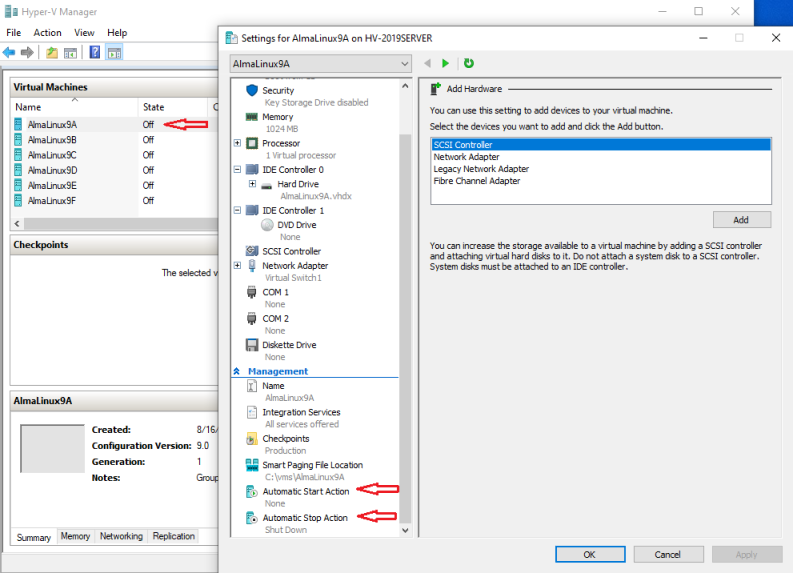Select the Hard Drive icon under IDE Controller 0
Image resolution: width=793 pixels, height=573 pixels.
point(267,185)
